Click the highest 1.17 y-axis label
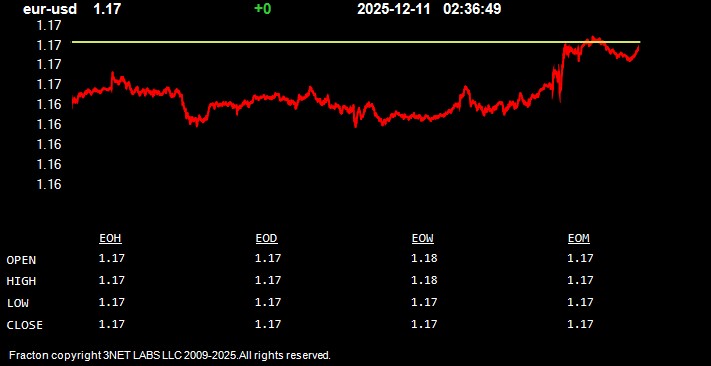 [48, 26]
